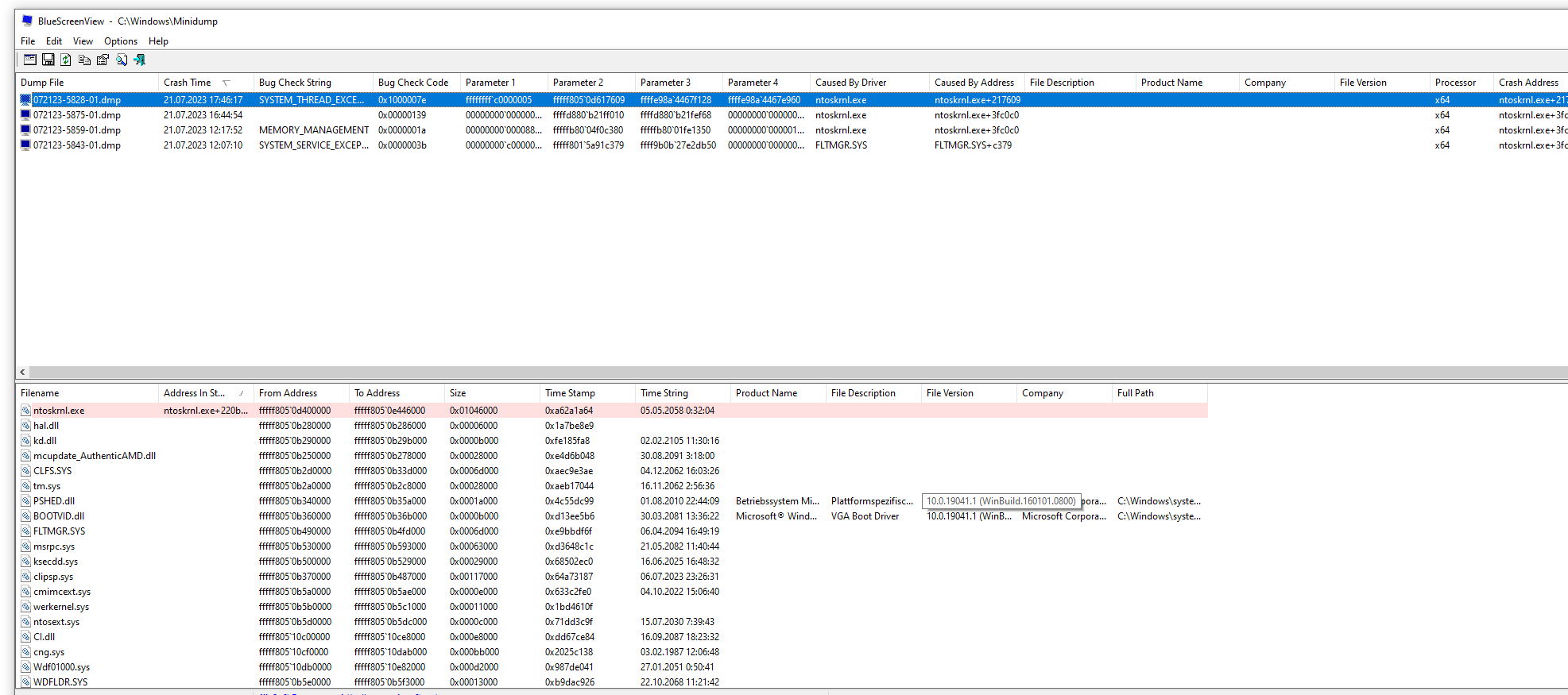Screen dimensions: 1568x695
Task: Open Properties via the toolbar icon
Action: [x=103, y=60]
